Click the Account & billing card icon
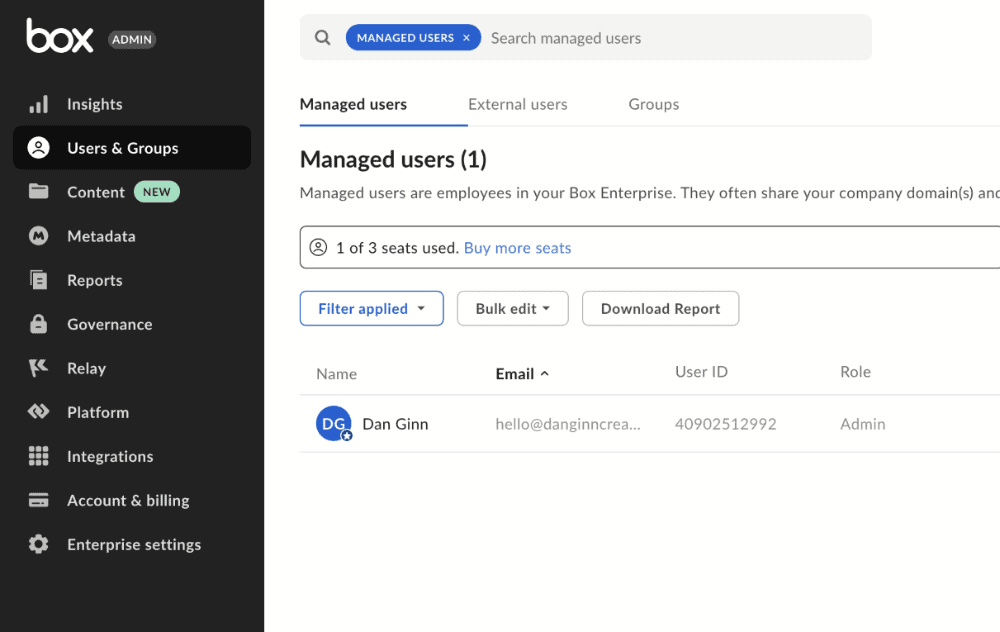This screenshot has width=1000, height=632. 38,500
